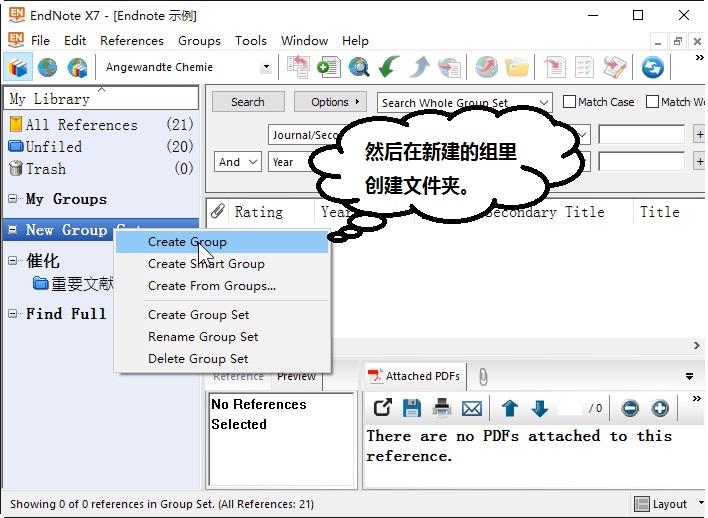Click the Search button

point(248,102)
